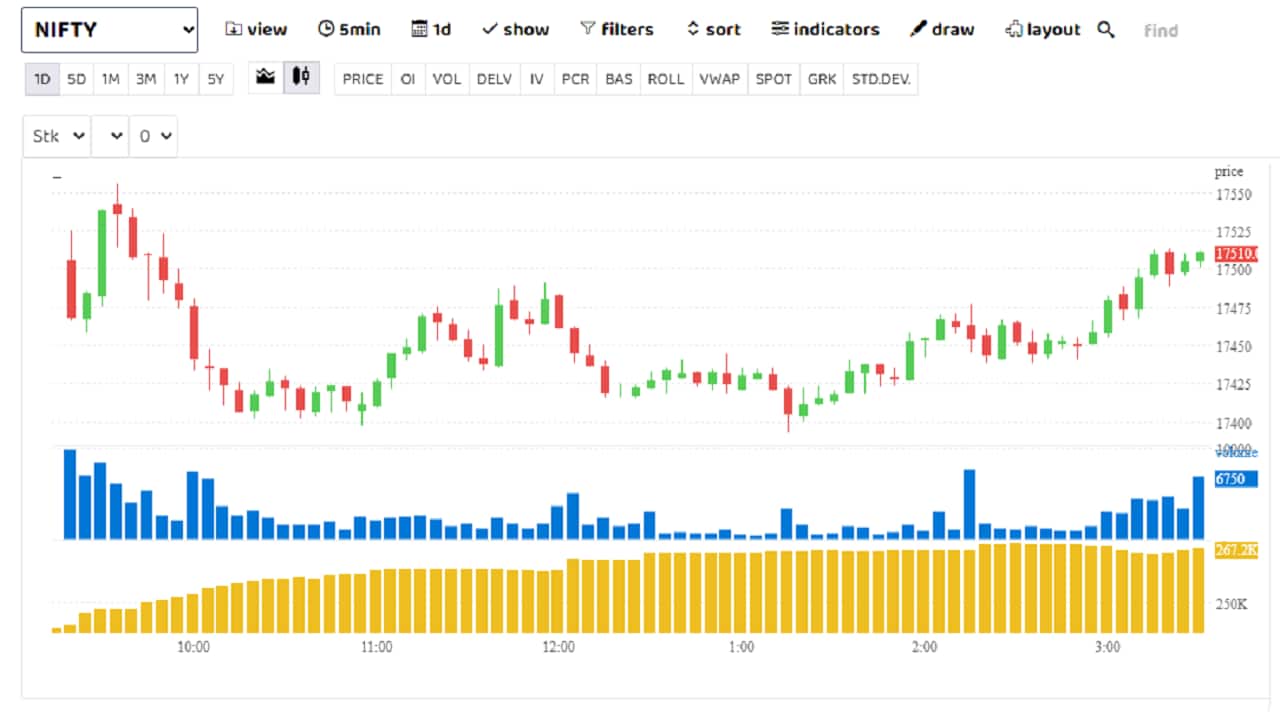The width and height of the screenshot is (1280, 712).
Task: Open the 5min interval clock selector
Action: (326, 30)
